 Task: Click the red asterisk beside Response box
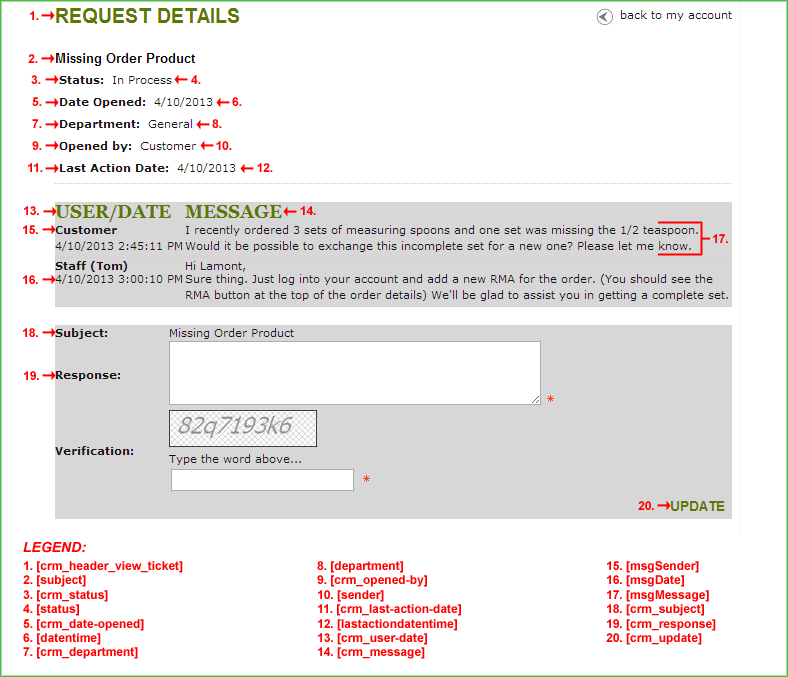click(x=550, y=400)
